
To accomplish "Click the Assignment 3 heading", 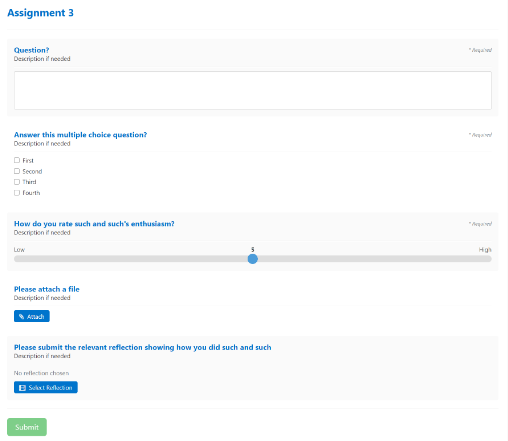I will coord(40,13).
